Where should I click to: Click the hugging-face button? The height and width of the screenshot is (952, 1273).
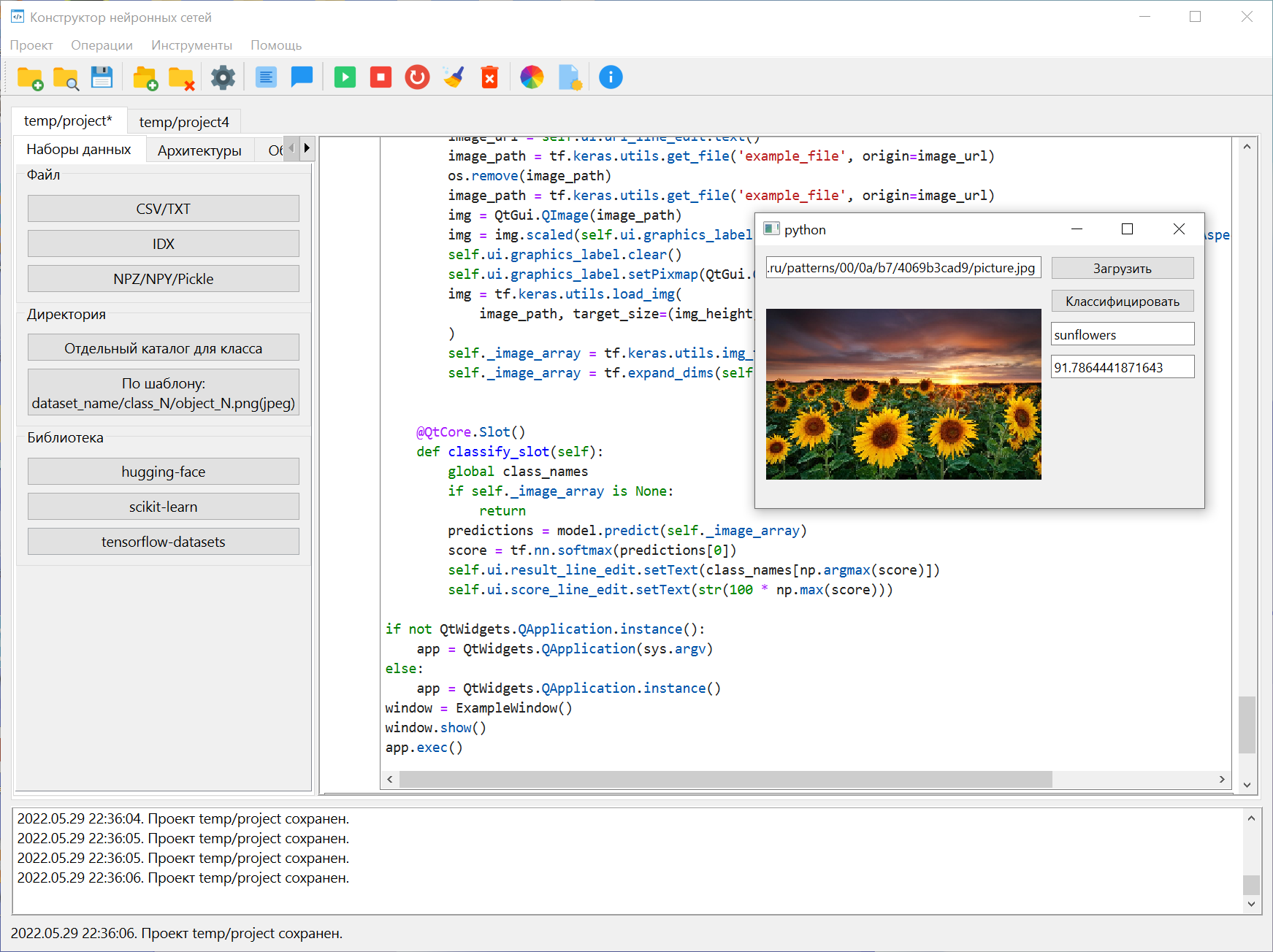pos(164,472)
